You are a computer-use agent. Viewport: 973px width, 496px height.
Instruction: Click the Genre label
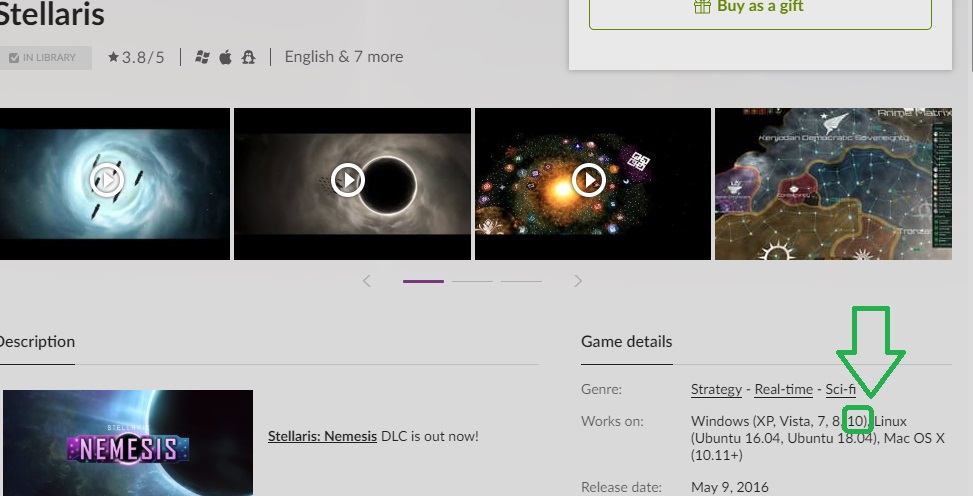coord(601,389)
